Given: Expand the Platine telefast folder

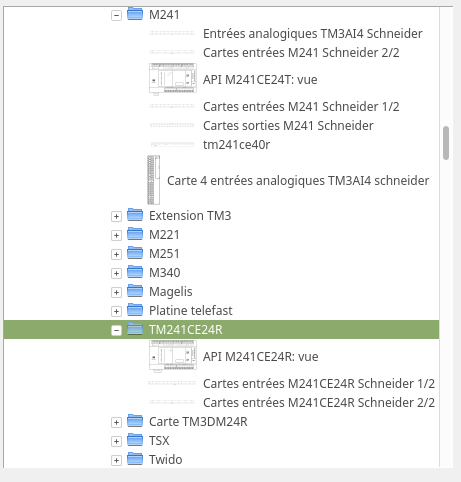Looking at the screenshot, I should [116, 311].
